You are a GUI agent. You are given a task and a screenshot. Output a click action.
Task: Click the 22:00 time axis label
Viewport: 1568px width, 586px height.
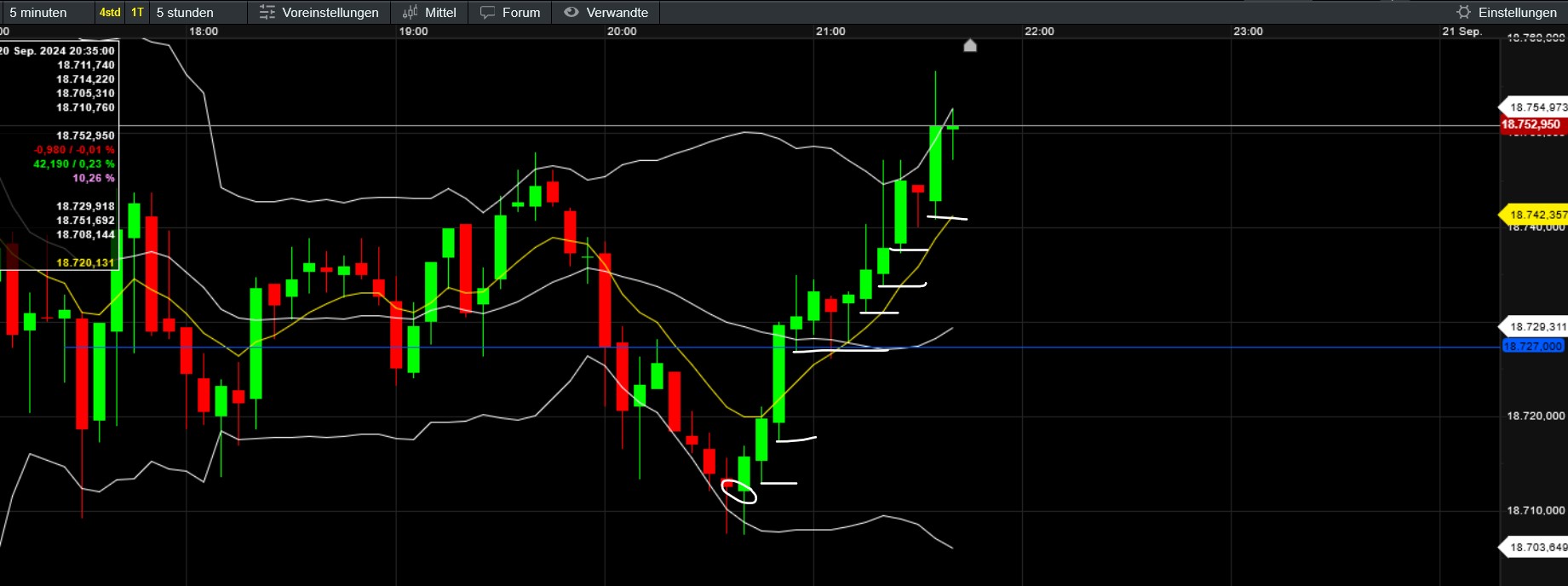[1039, 32]
